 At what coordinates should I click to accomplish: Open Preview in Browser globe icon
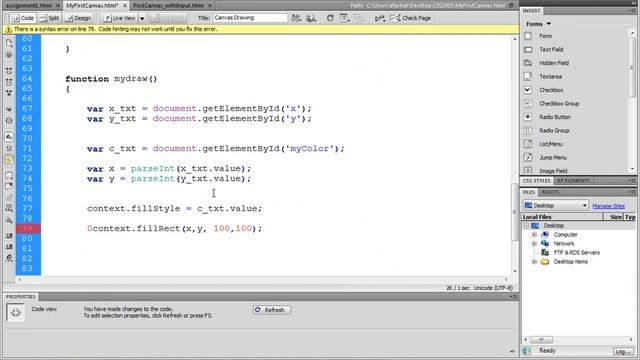point(311,18)
